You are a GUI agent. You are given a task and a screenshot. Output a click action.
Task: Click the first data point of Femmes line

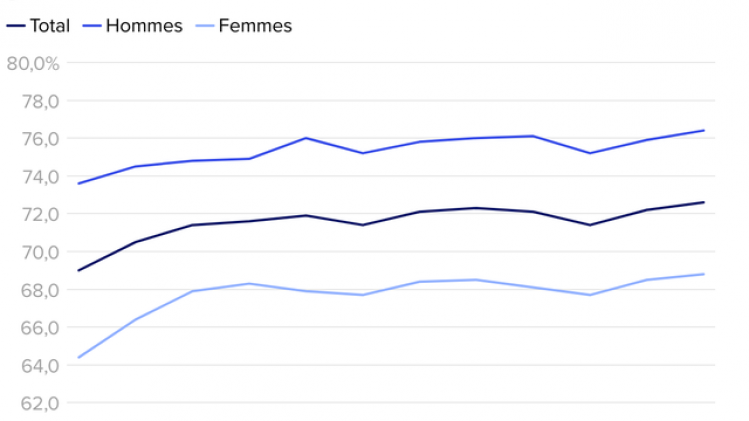click(78, 357)
